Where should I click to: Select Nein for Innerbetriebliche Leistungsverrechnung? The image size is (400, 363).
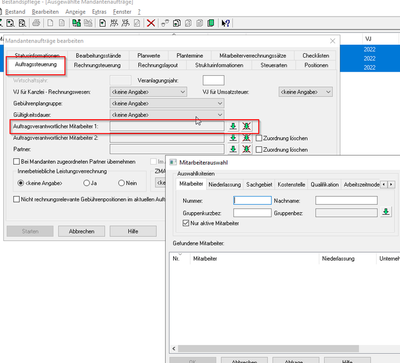point(121,183)
